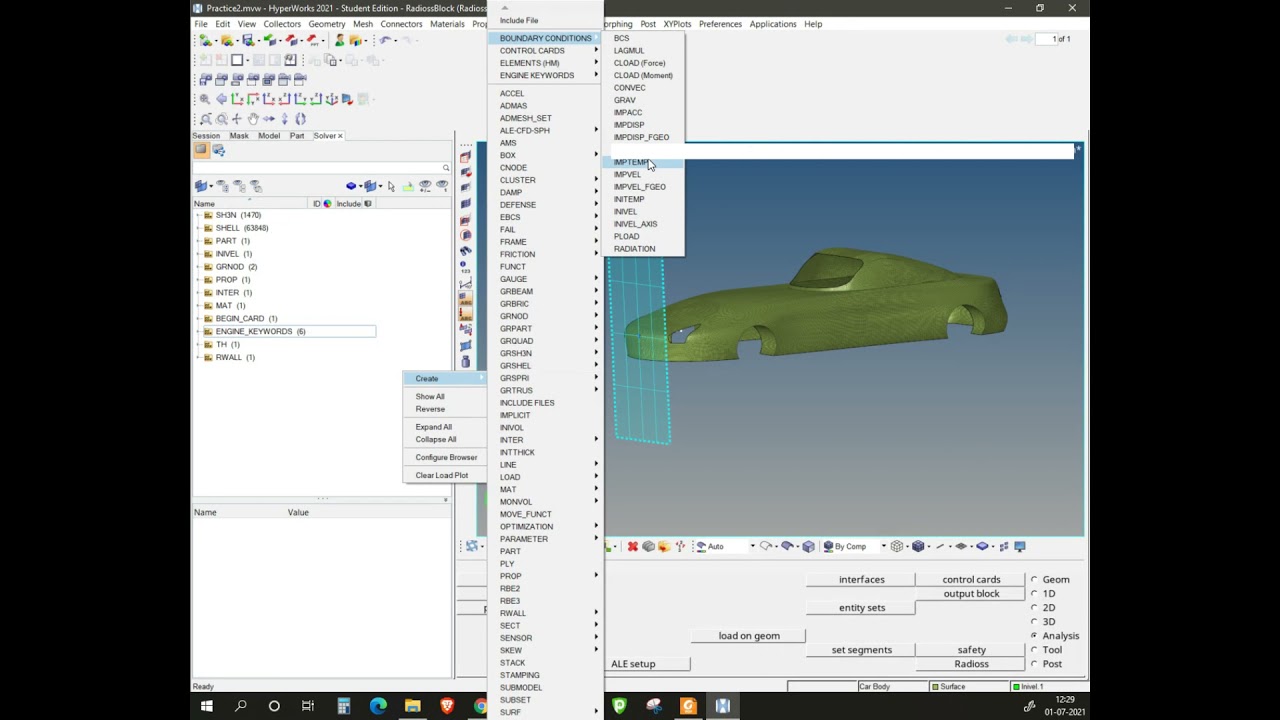Select the 1D radio button
The image size is (1280, 720).
1034,594
